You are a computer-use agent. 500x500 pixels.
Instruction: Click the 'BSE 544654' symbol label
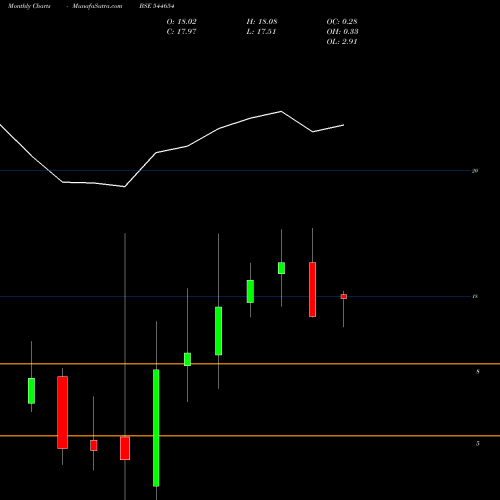click(157, 6)
